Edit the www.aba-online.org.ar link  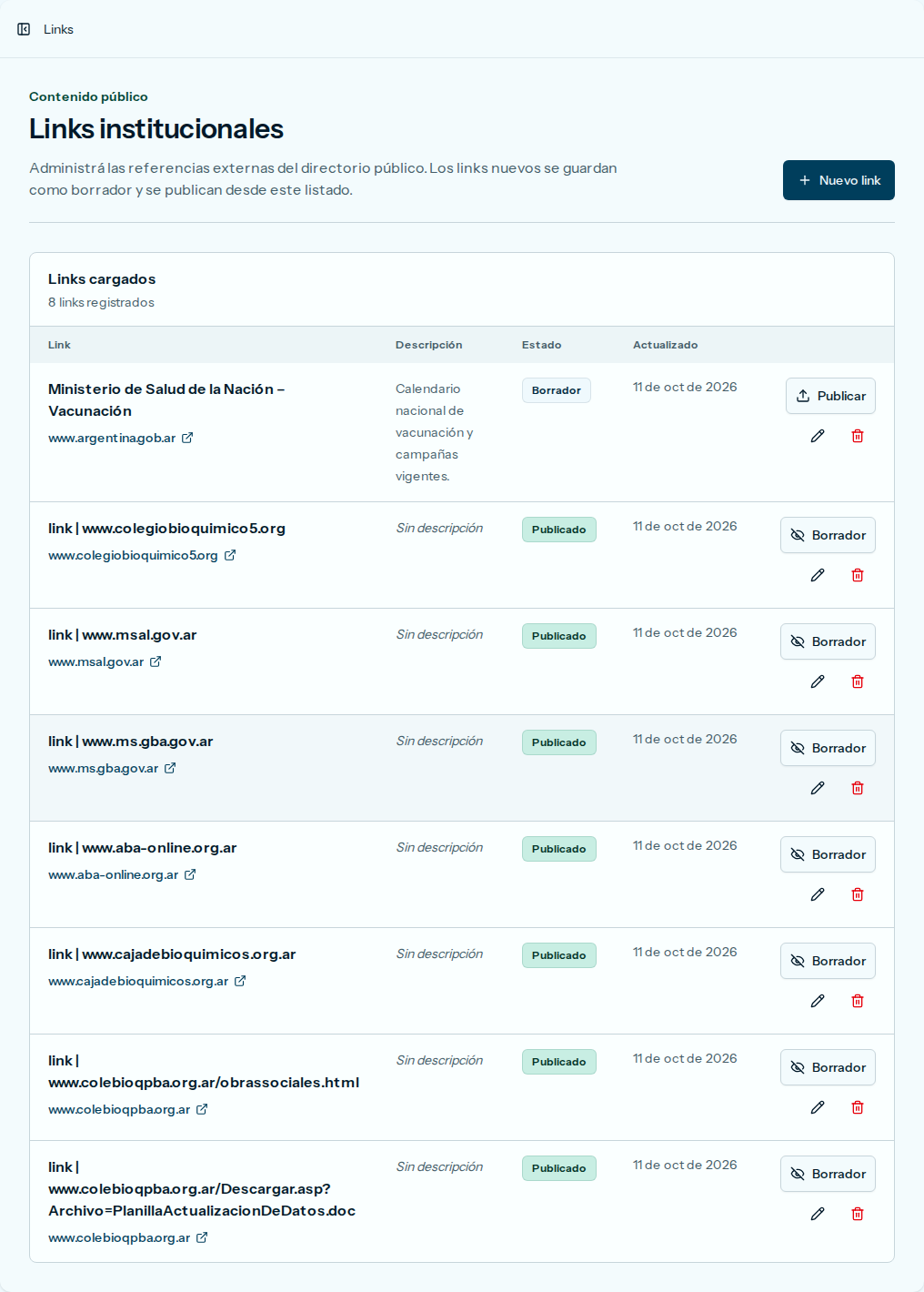tap(818, 894)
